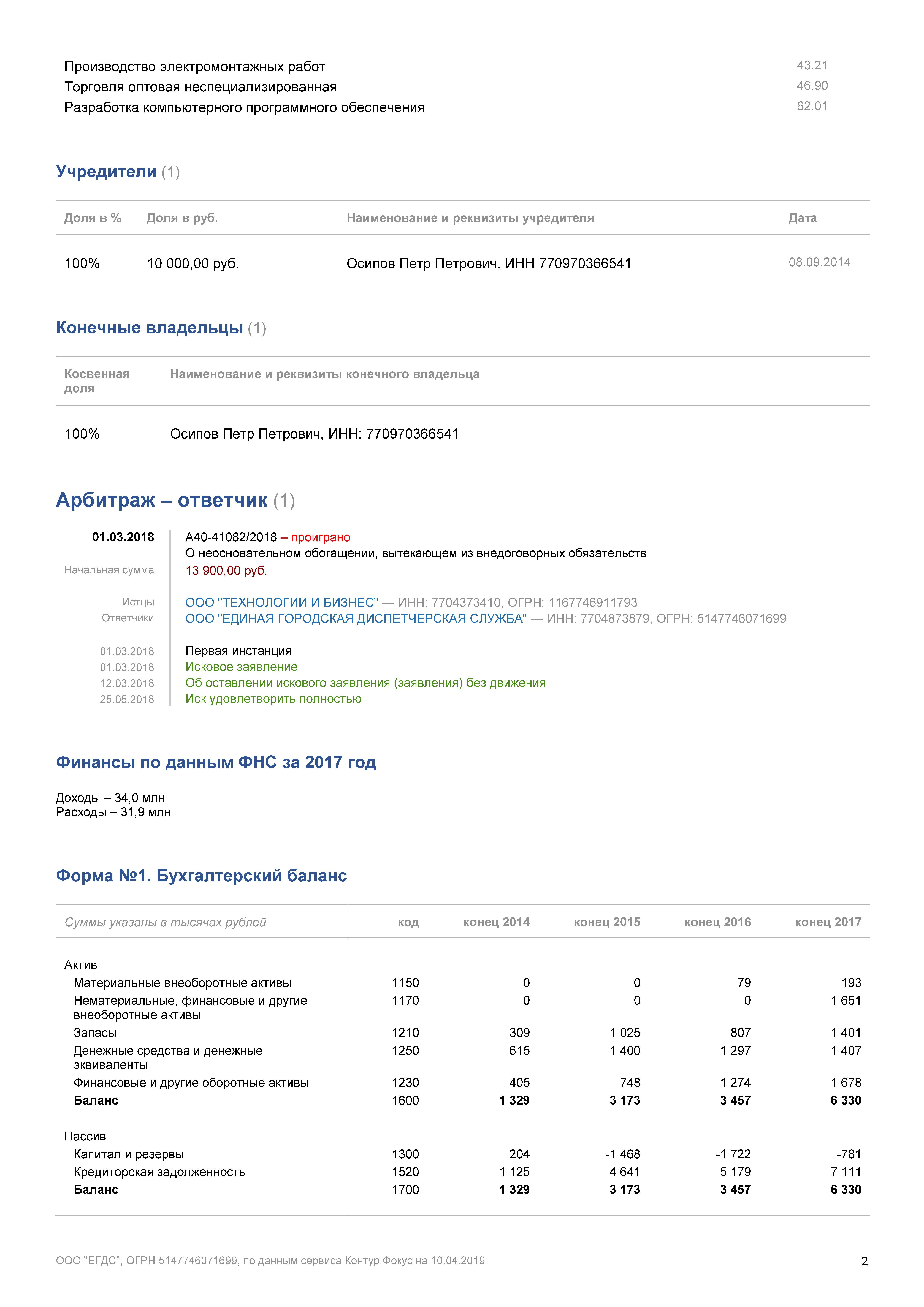Image resolution: width=924 pixels, height=1307 pixels.
Task: Click founder share "10 000,00 руб."
Action: tap(193, 264)
